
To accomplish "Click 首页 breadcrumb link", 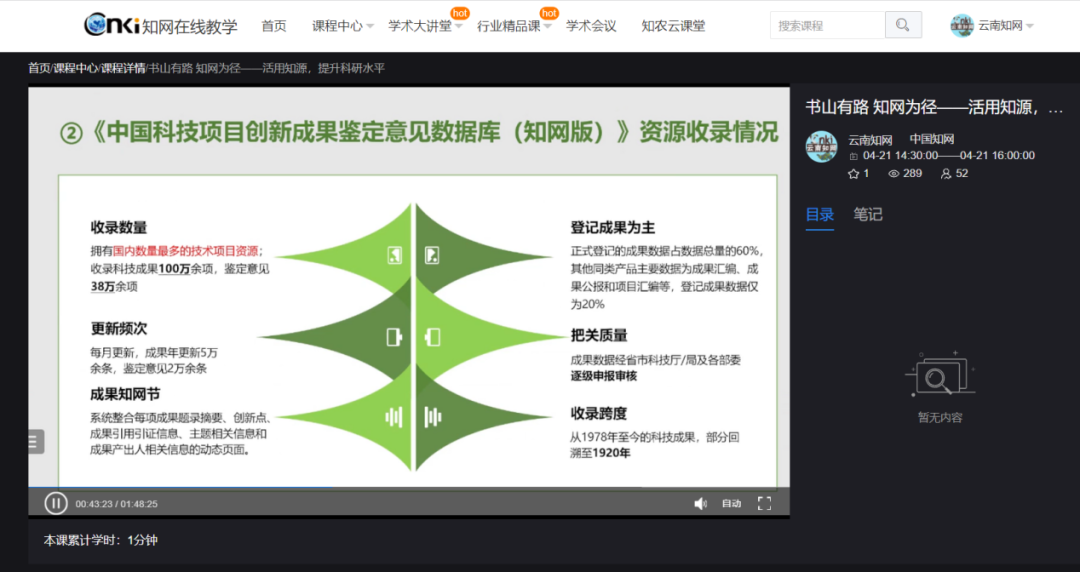I will [x=39, y=68].
